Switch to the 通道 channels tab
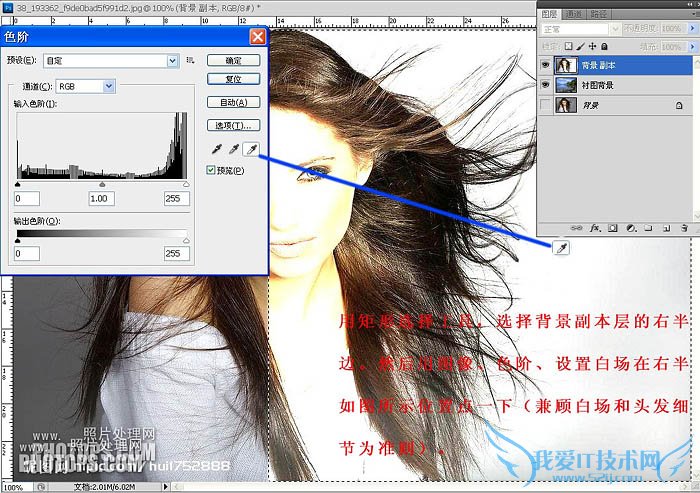 574,14
